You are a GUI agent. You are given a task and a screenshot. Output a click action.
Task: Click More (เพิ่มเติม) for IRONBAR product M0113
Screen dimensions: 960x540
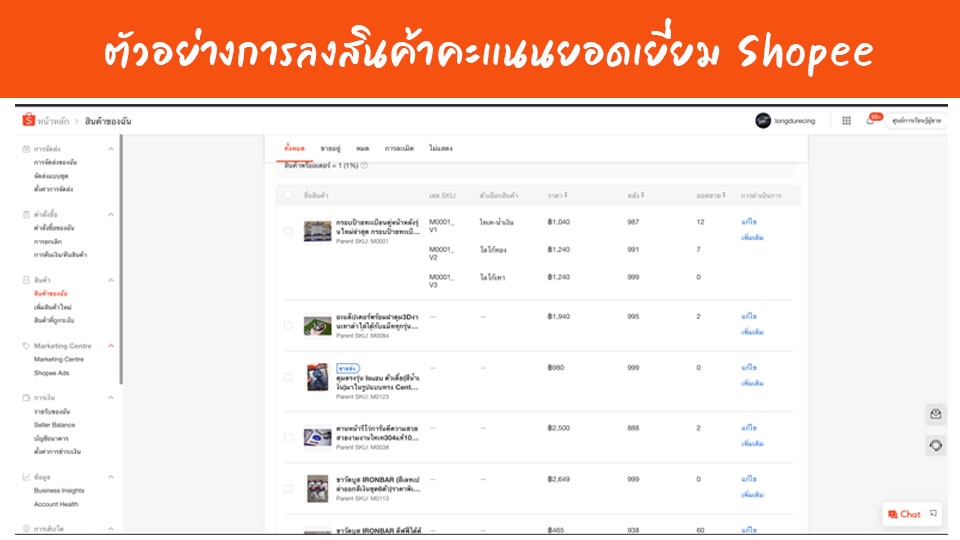point(752,495)
